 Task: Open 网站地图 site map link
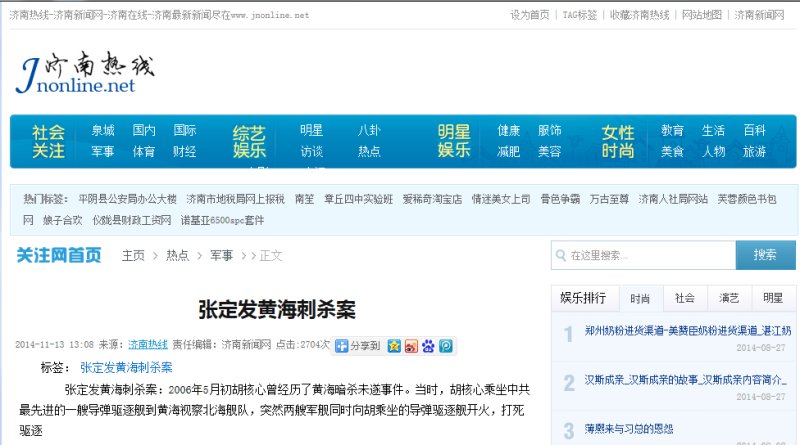702,15
